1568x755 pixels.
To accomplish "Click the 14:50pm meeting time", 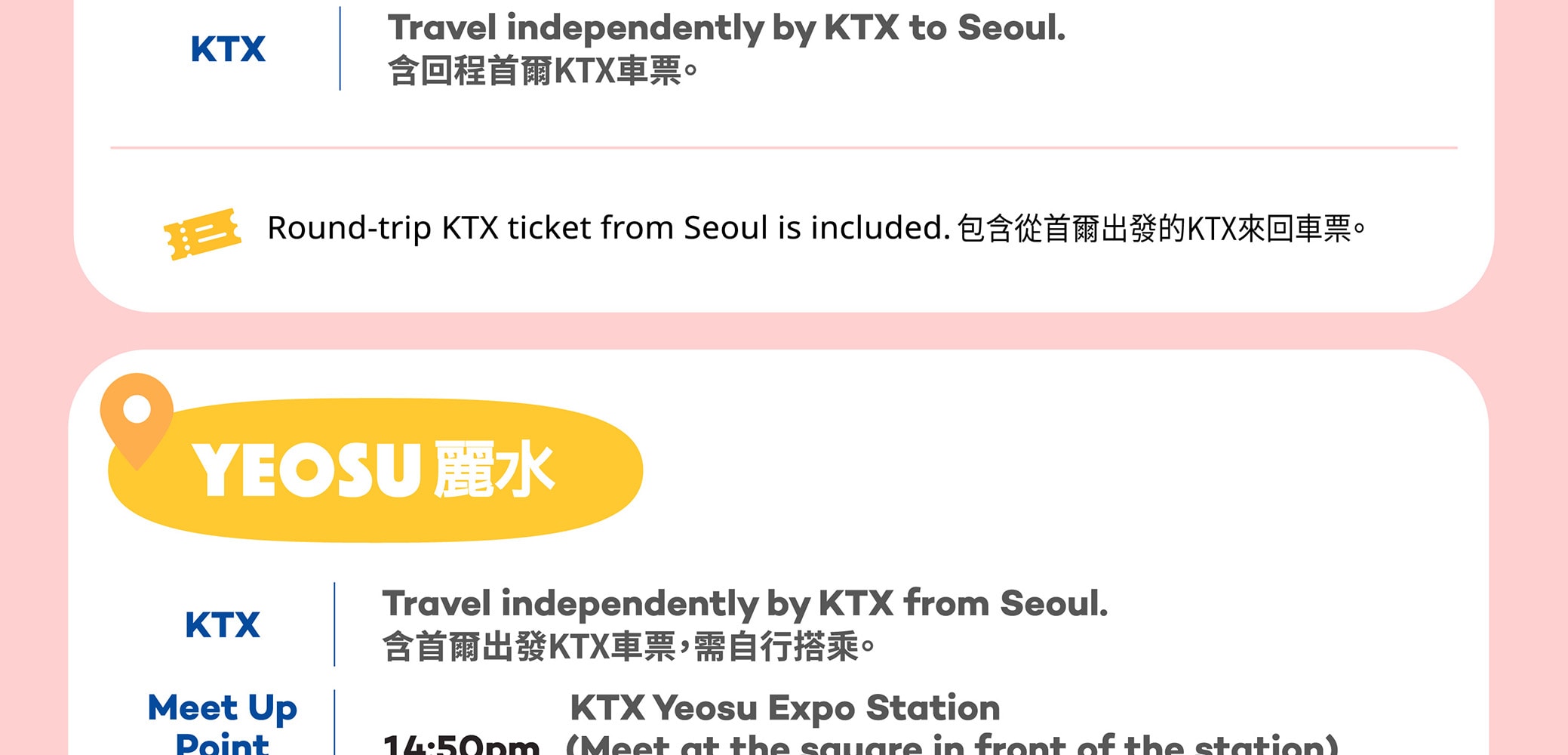I will point(461,744).
